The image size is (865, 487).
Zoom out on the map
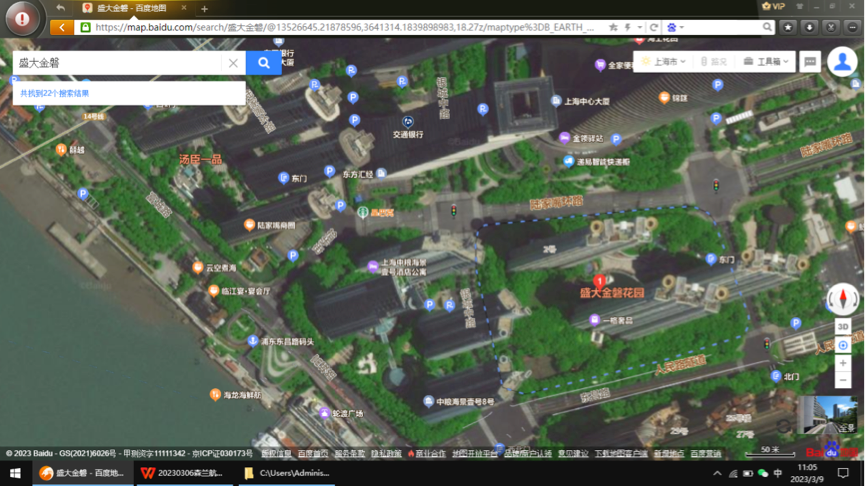click(x=842, y=380)
